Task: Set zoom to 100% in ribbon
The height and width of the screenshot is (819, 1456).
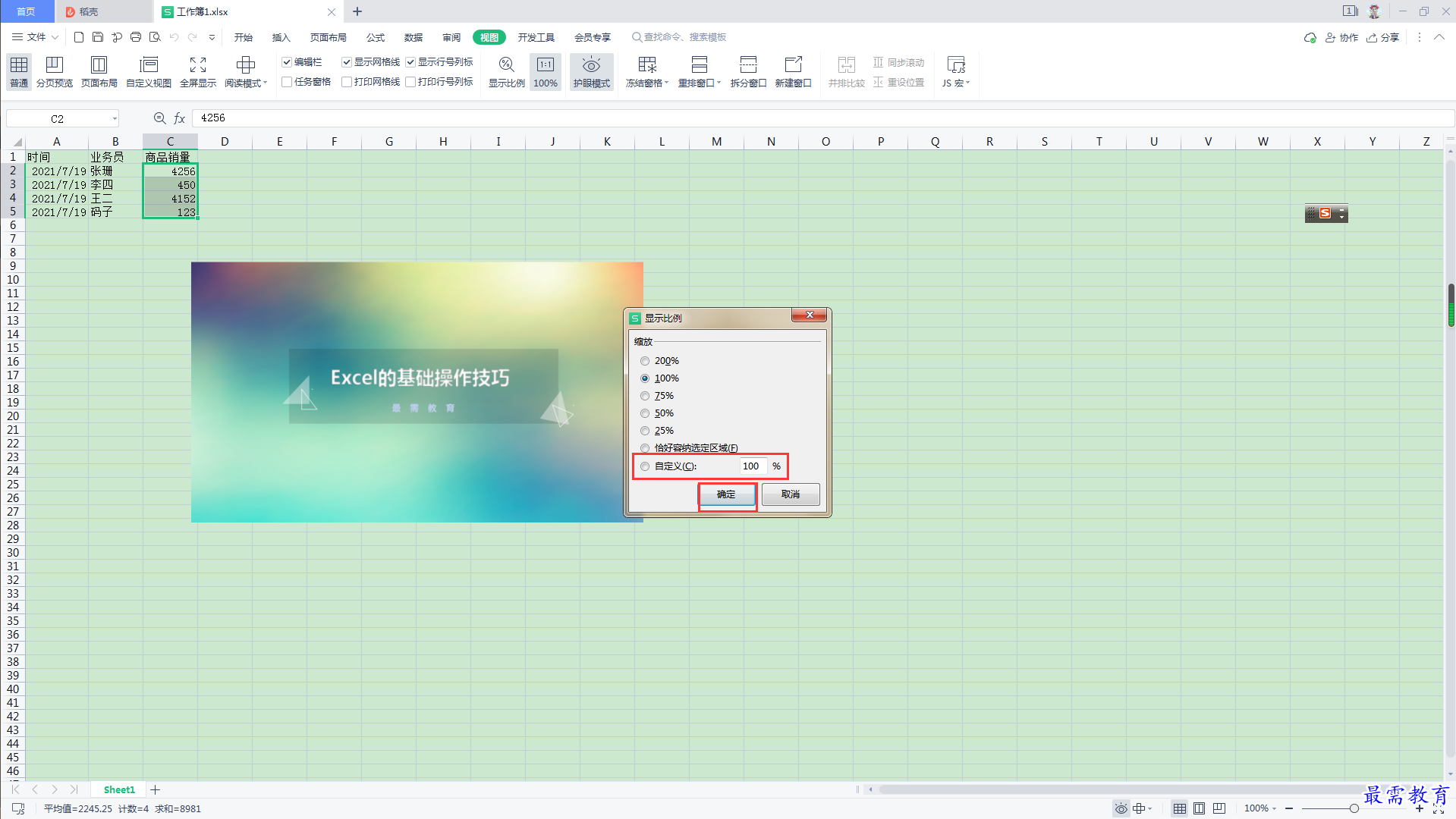Action: (x=546, y=72)
